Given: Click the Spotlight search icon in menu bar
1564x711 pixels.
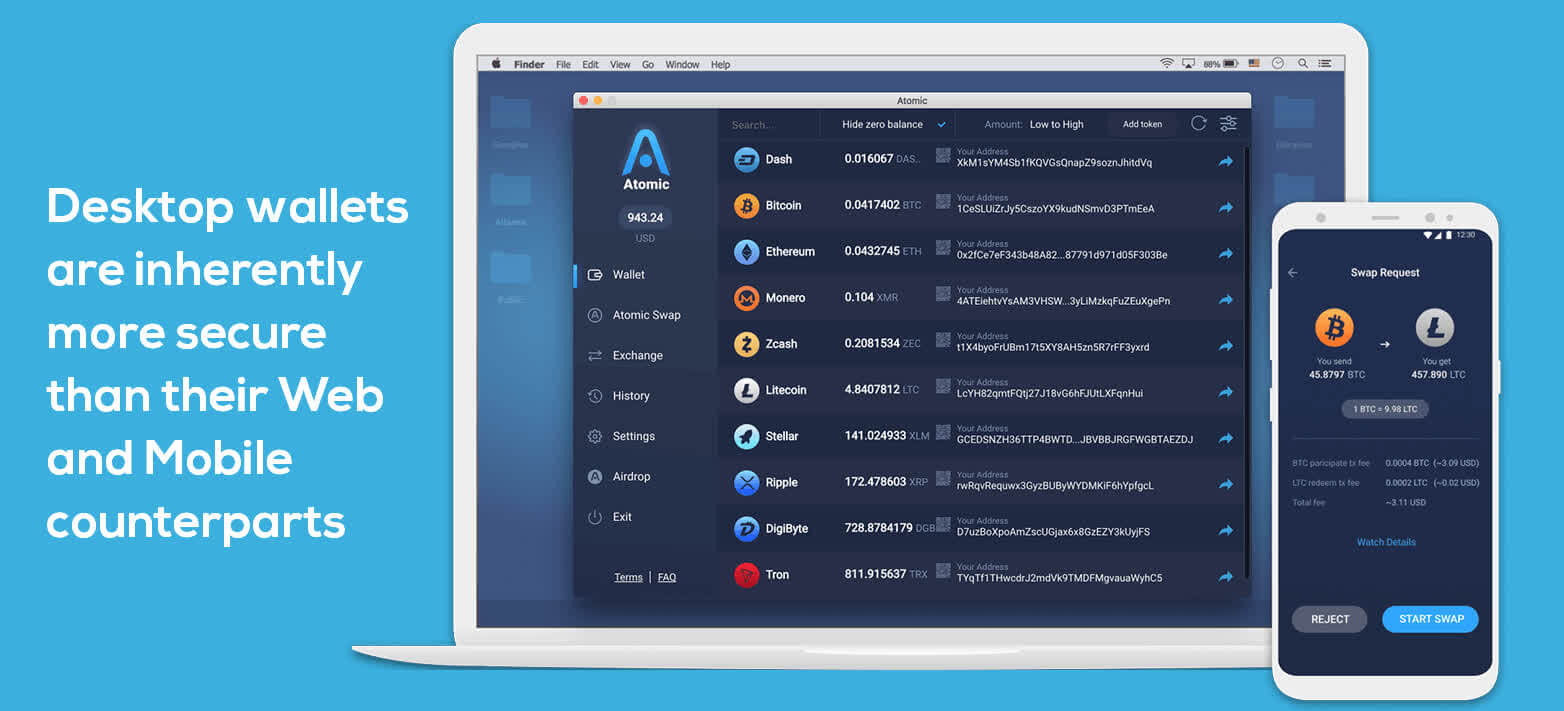Looking at the screenshot, I should point(1303,64).
